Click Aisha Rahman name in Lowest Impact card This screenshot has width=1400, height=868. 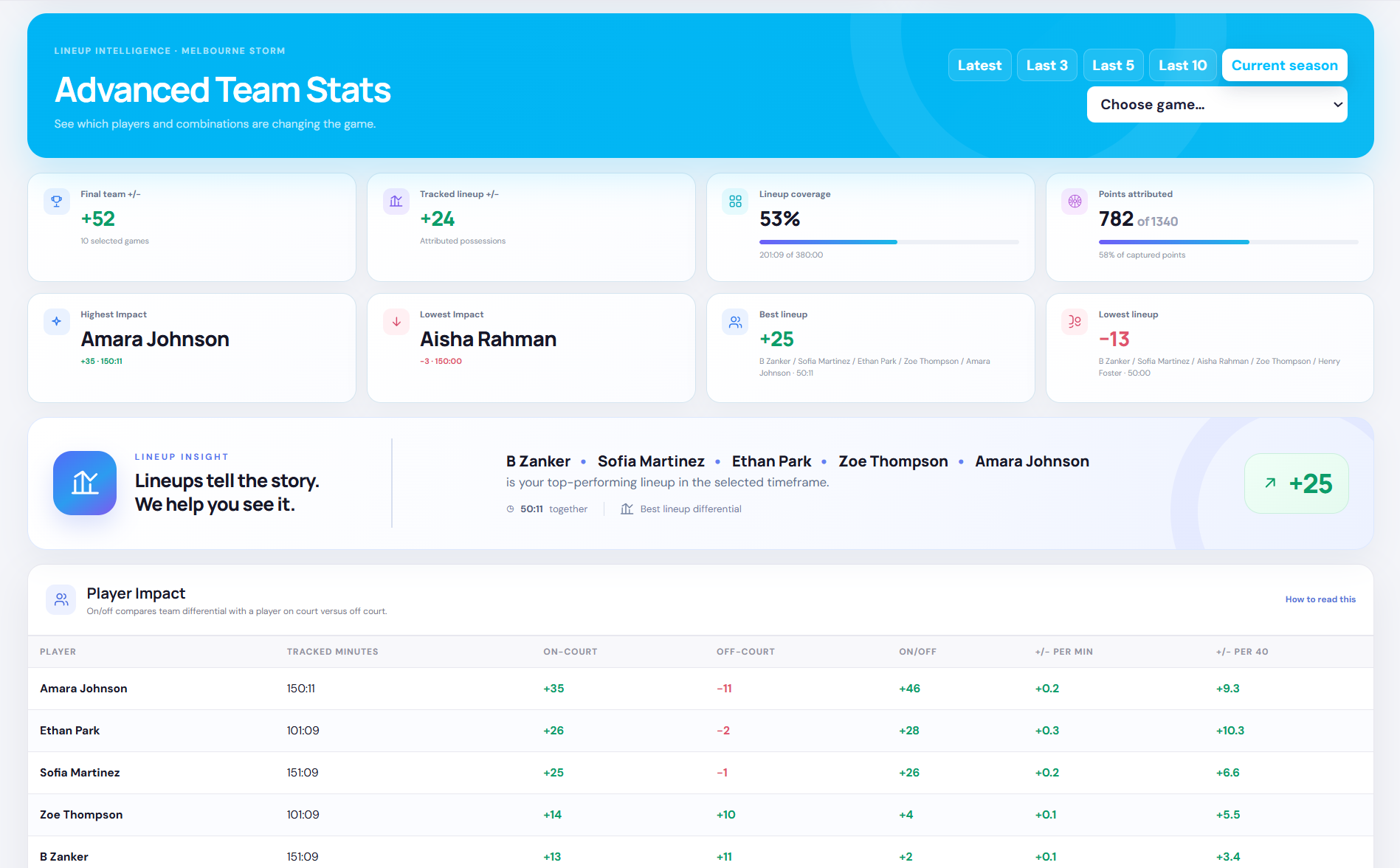489,340
